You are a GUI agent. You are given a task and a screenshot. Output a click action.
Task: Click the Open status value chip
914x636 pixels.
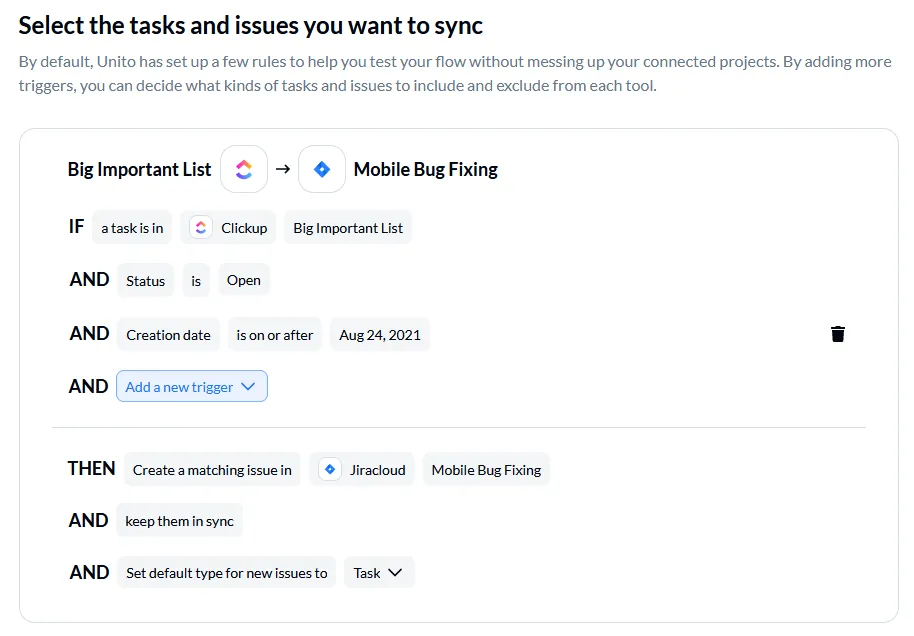tap(244, 280)
